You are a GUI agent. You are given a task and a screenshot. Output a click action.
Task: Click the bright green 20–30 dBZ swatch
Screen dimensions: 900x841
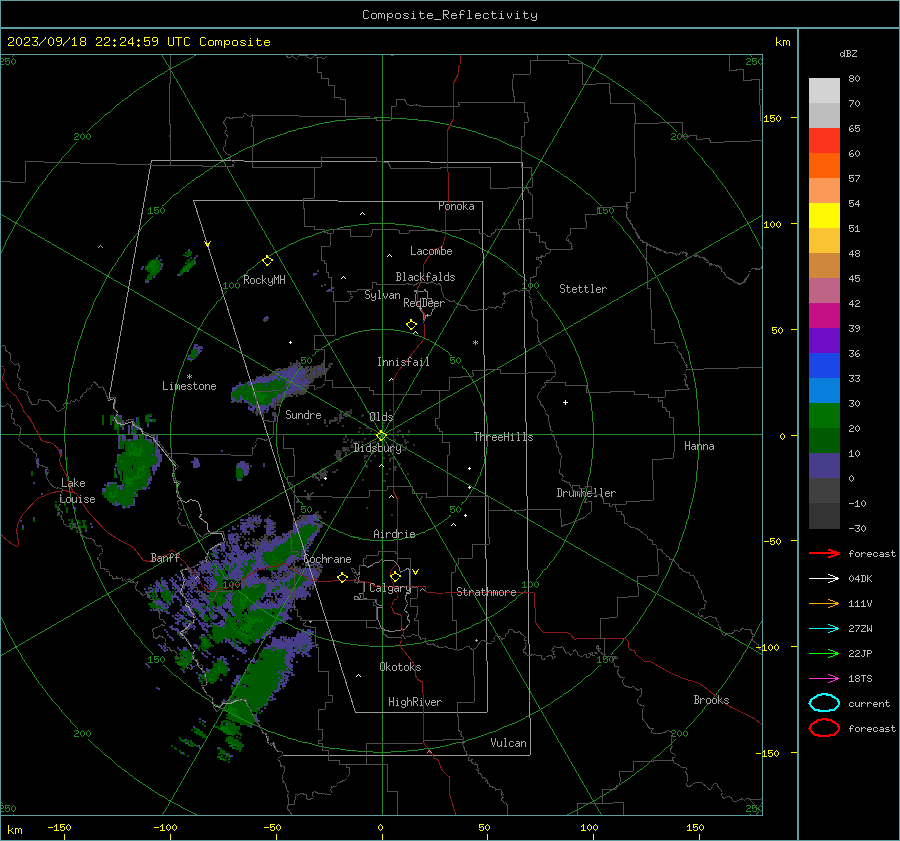pyautogui.click(x=824, y=416)
